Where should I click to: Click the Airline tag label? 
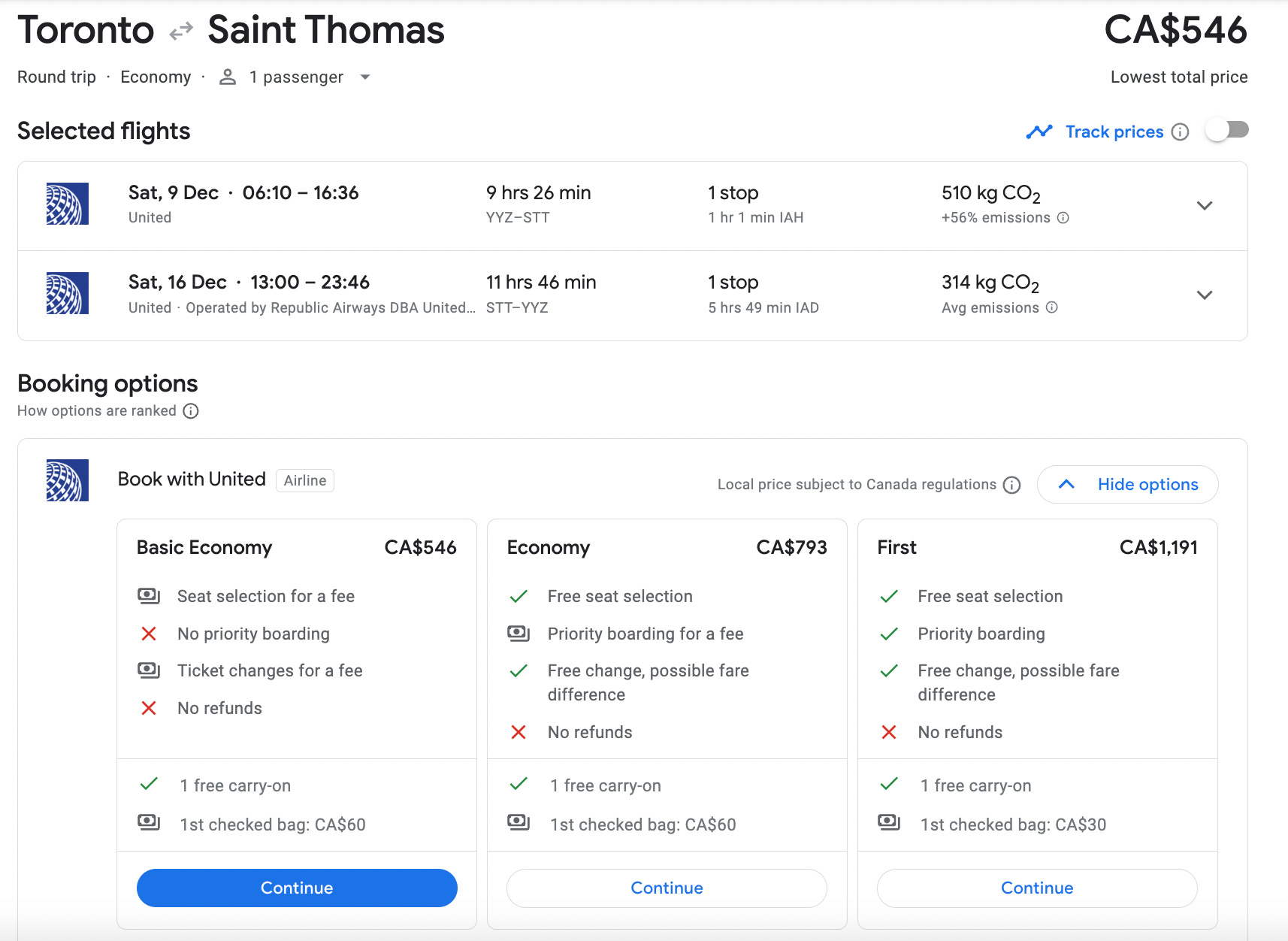305,480
